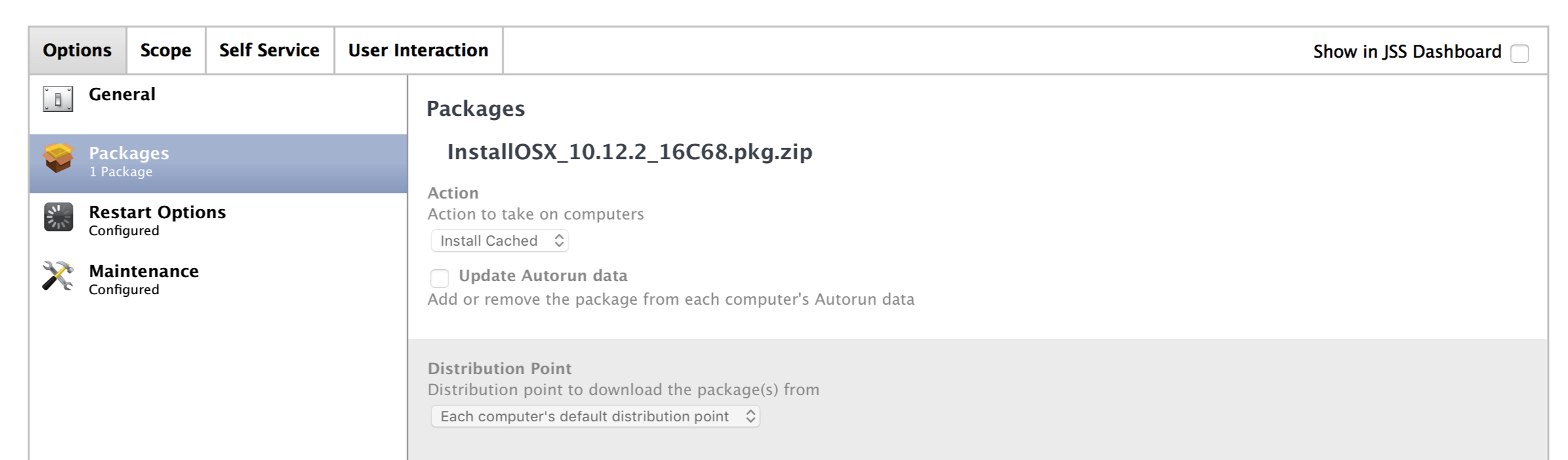Image resolution: width=1568 pixels, height=460 pixels.
Task: Open the User Interaction tab
Action: click(418, 50)
